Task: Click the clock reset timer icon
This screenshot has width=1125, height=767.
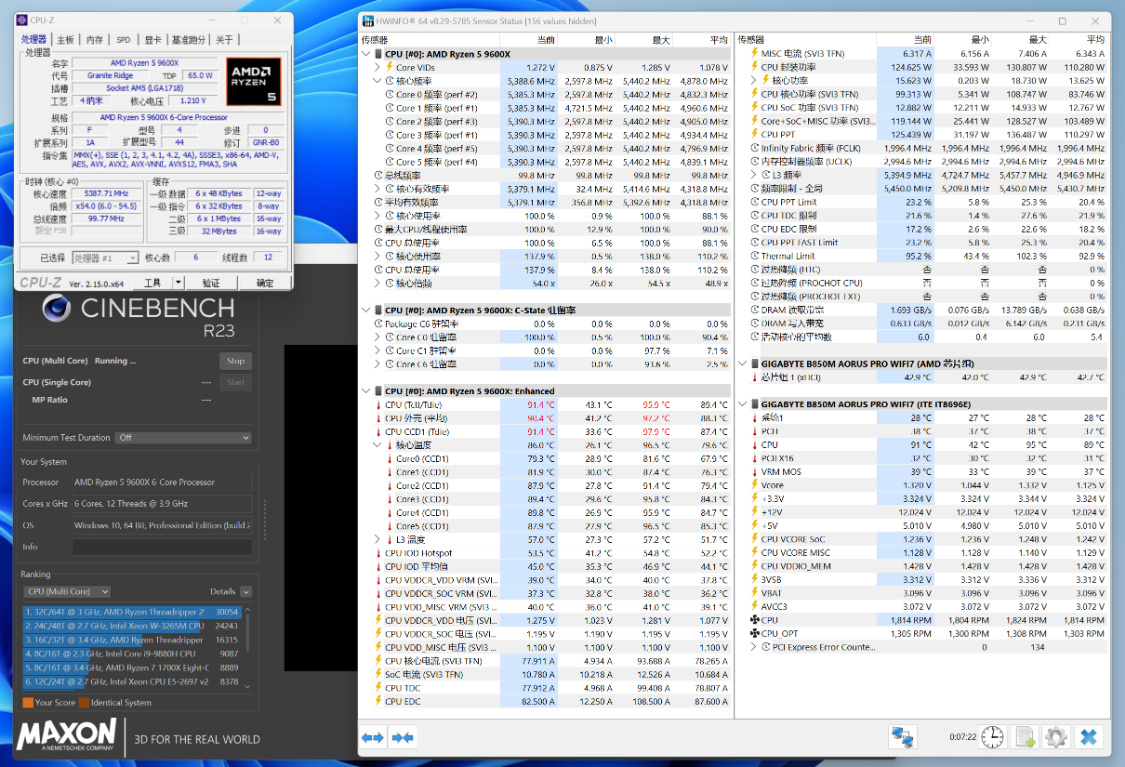Action: [x=991, y=737]
